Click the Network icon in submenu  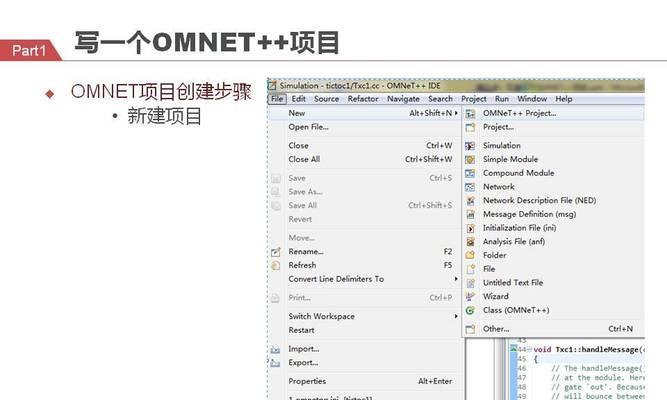(470, 187)
